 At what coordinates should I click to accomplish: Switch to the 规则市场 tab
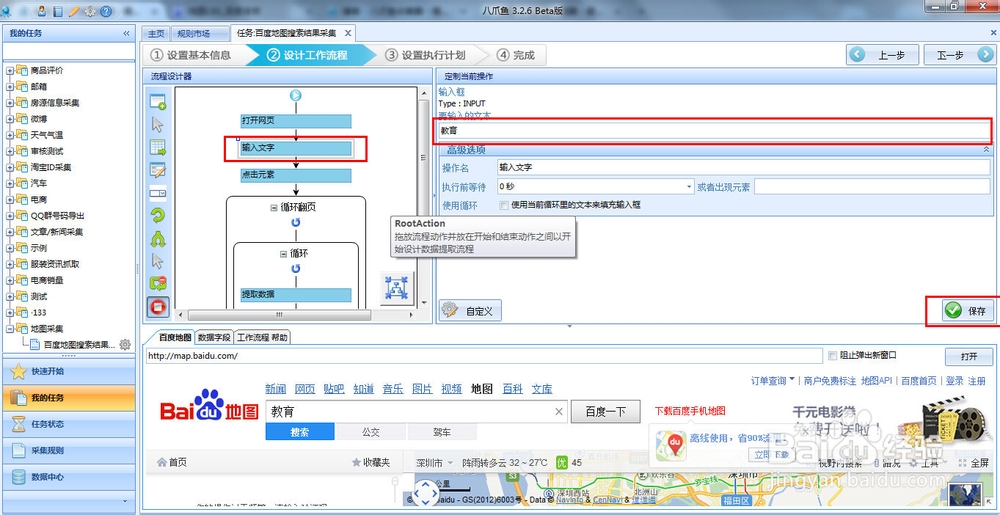point(193,34)
